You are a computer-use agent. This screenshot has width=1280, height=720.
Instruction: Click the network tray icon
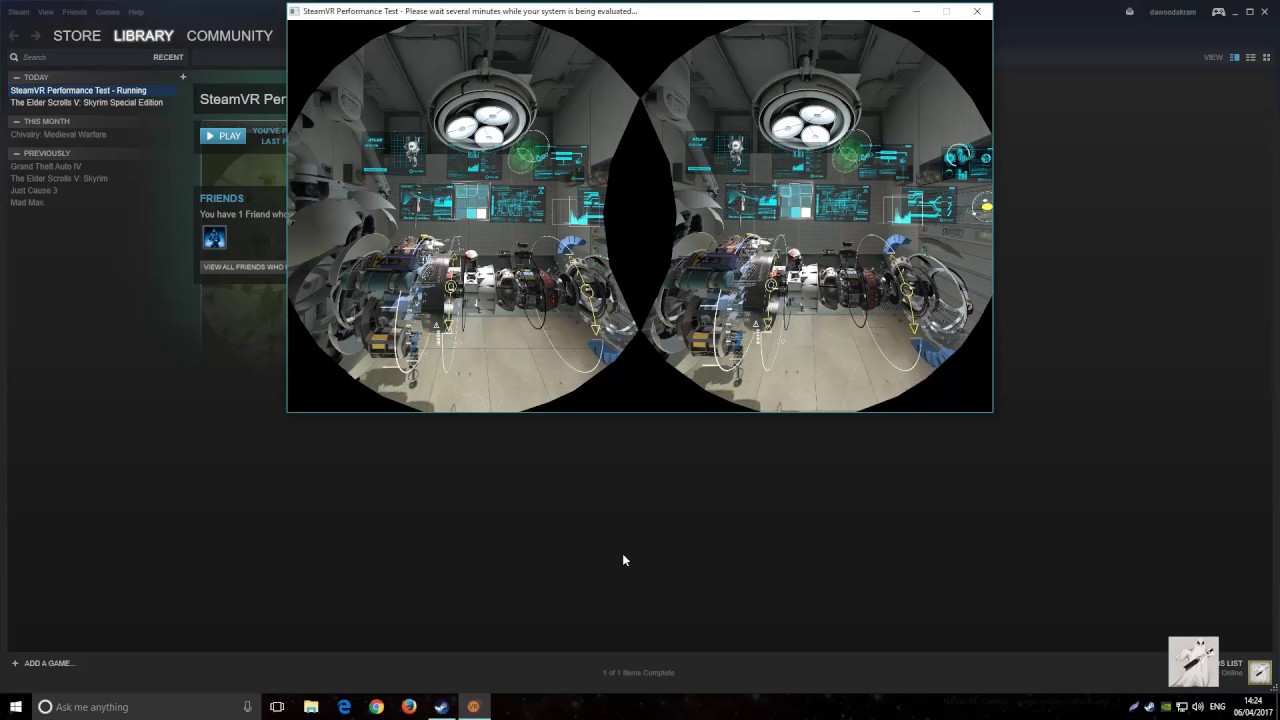(x=1182, y=707)
